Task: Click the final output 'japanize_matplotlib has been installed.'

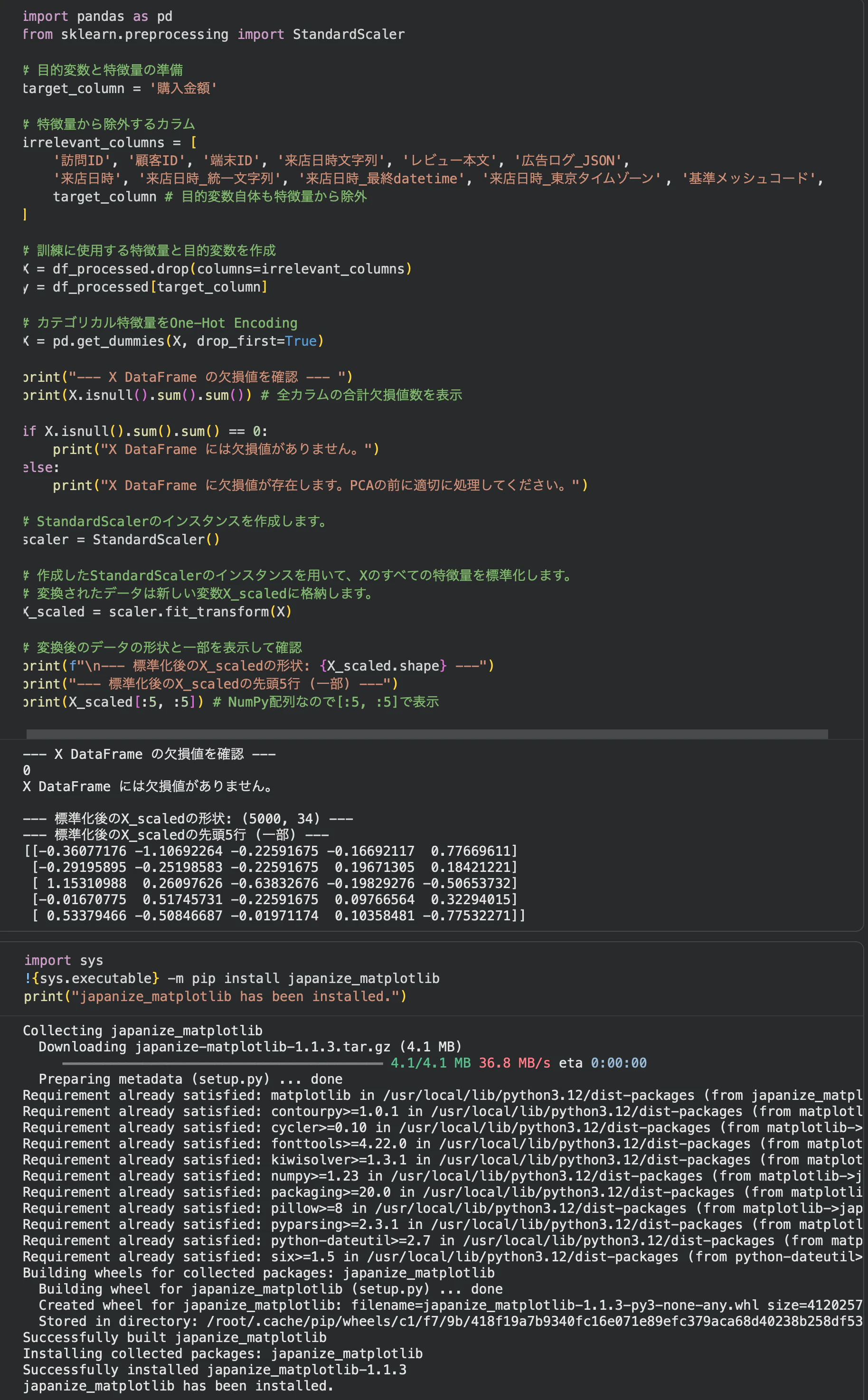Action: [x=179, y=1386]
